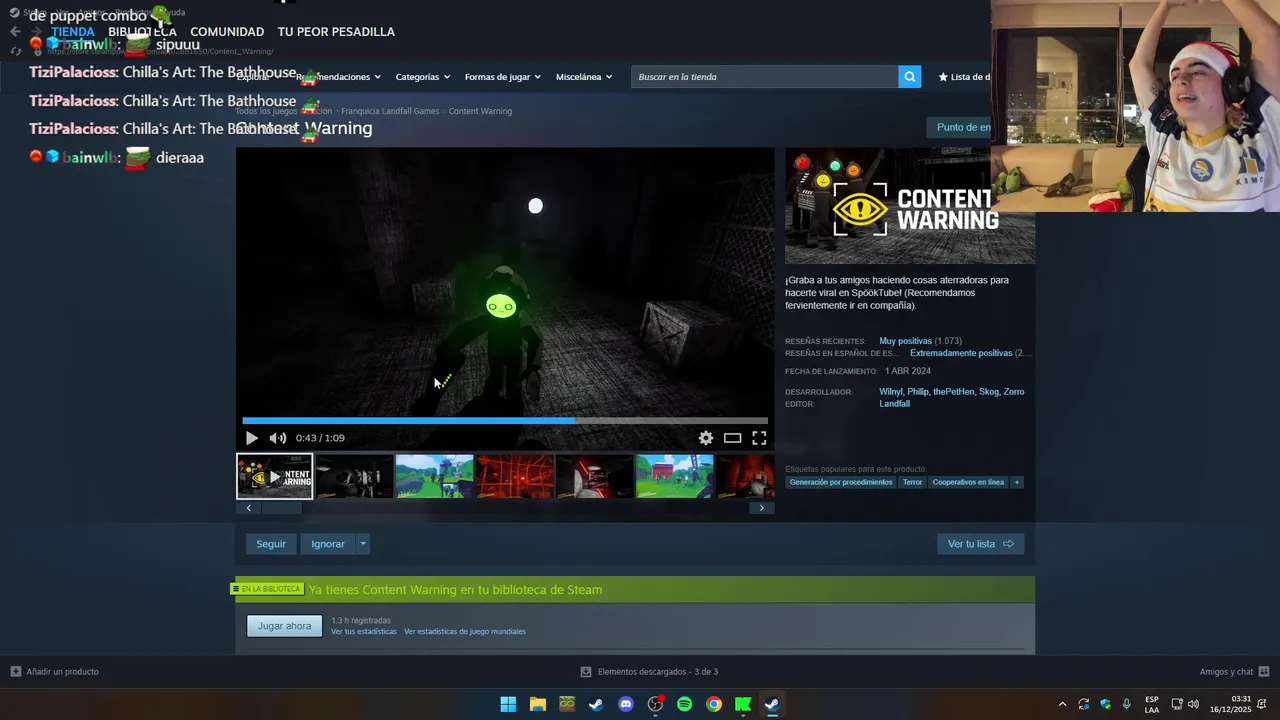Open the downloads icon in the bottom bar

point(586,672)
